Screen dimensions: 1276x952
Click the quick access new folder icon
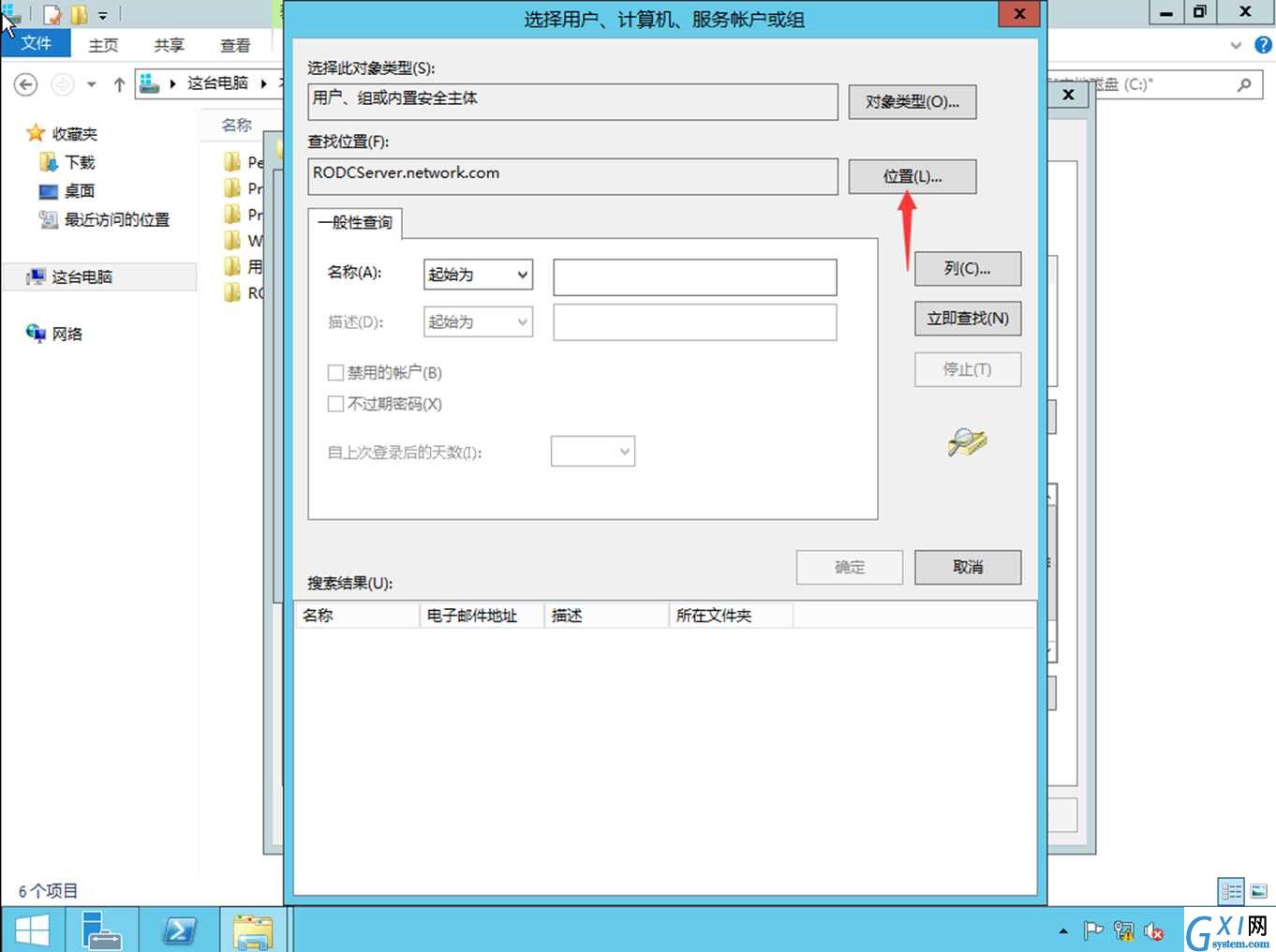click(x=80, y=14)
